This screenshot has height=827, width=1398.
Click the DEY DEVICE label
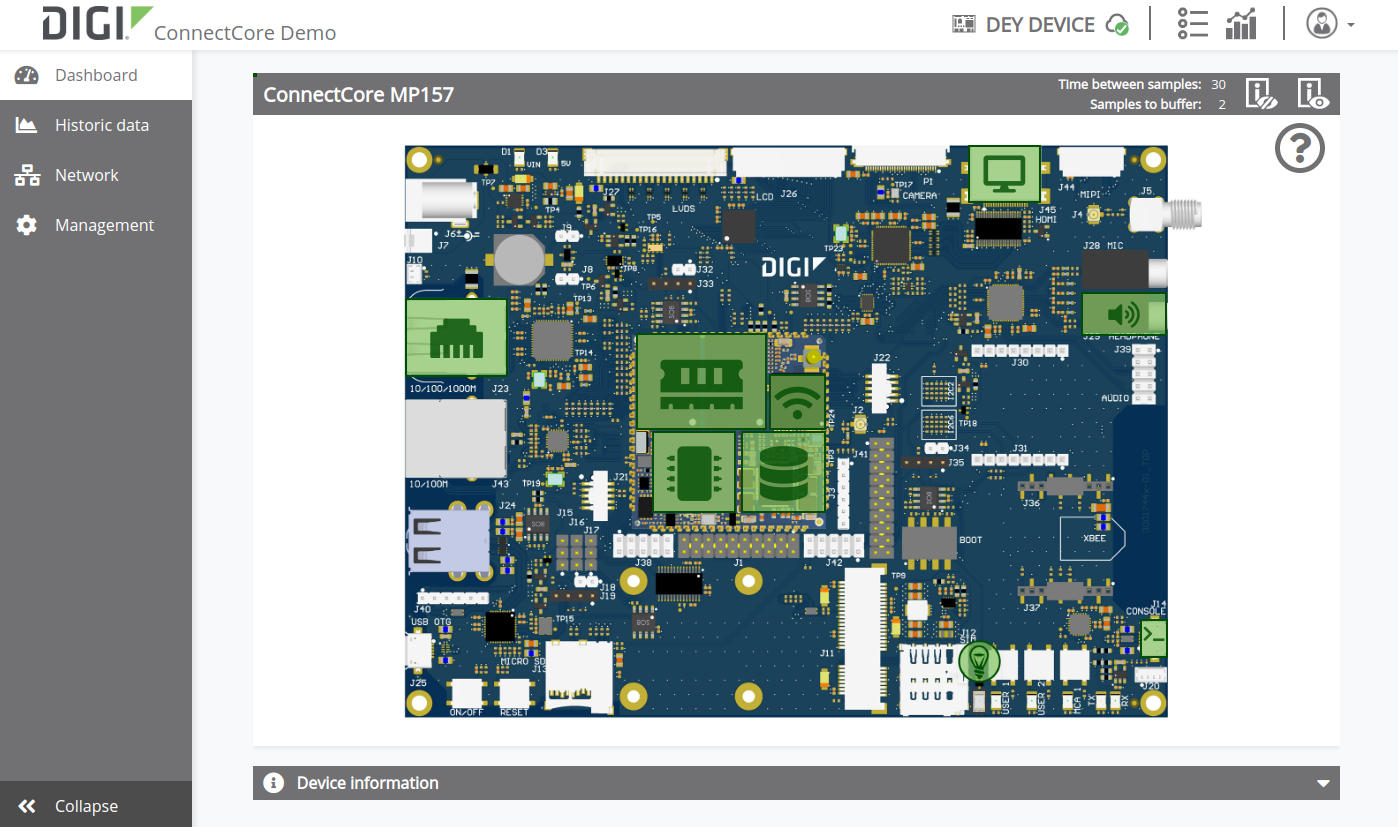(x=1040, y=25)
